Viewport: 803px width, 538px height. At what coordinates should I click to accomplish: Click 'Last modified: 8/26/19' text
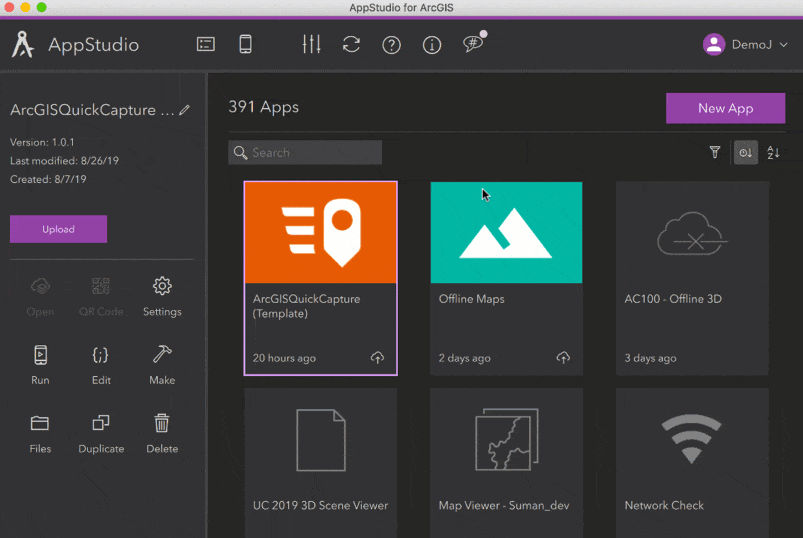(65, 161)
